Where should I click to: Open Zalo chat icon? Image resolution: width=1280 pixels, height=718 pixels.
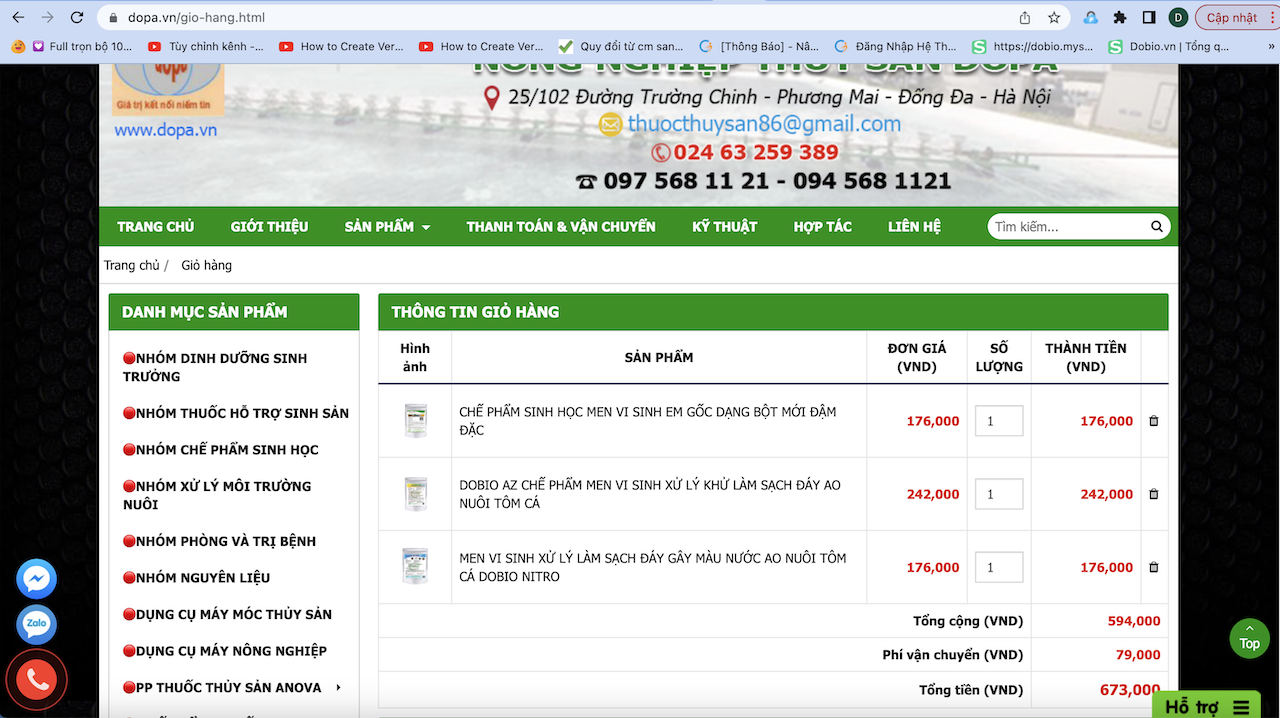coord(36,624)
